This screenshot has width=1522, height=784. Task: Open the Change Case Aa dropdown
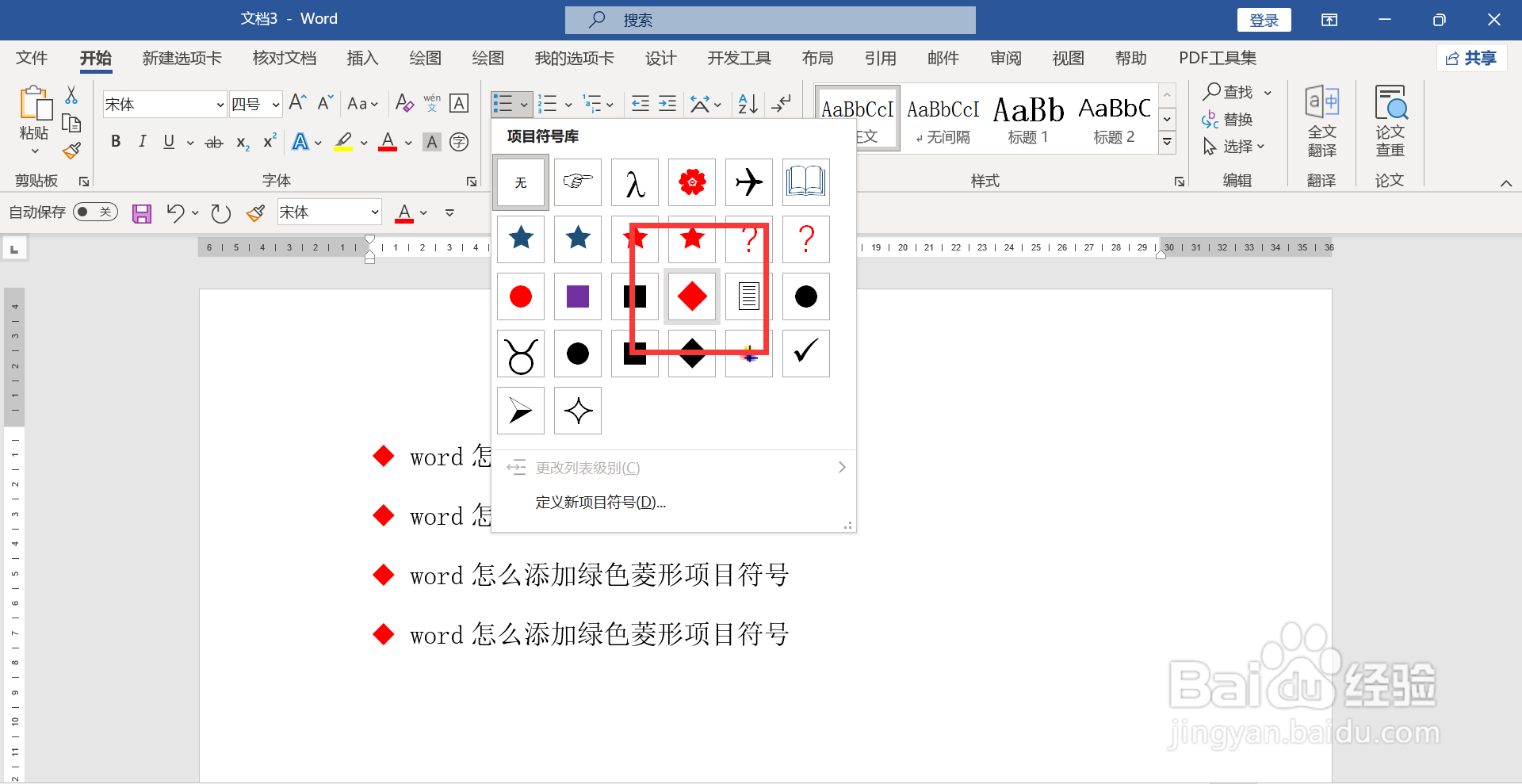click(363, 104)
